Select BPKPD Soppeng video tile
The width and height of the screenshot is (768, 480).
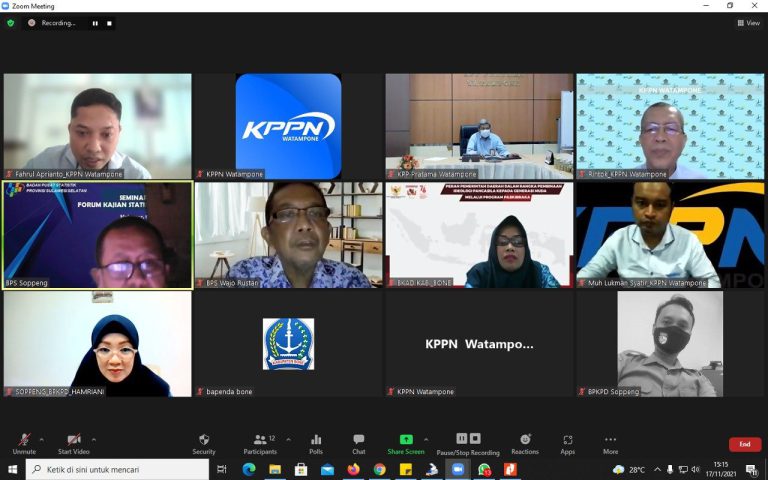(x=670, y=344)
